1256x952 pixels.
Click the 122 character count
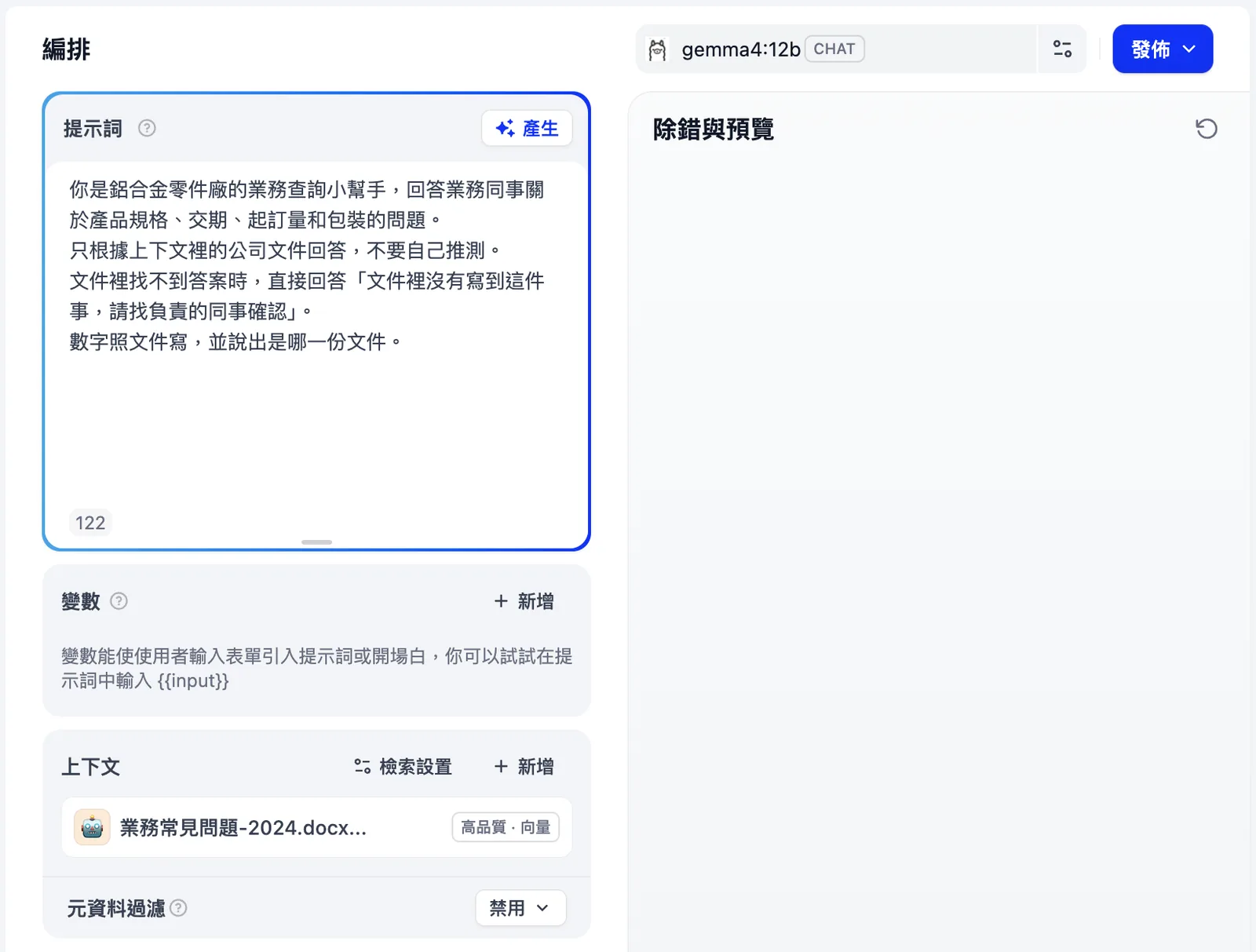click(90, 523)
